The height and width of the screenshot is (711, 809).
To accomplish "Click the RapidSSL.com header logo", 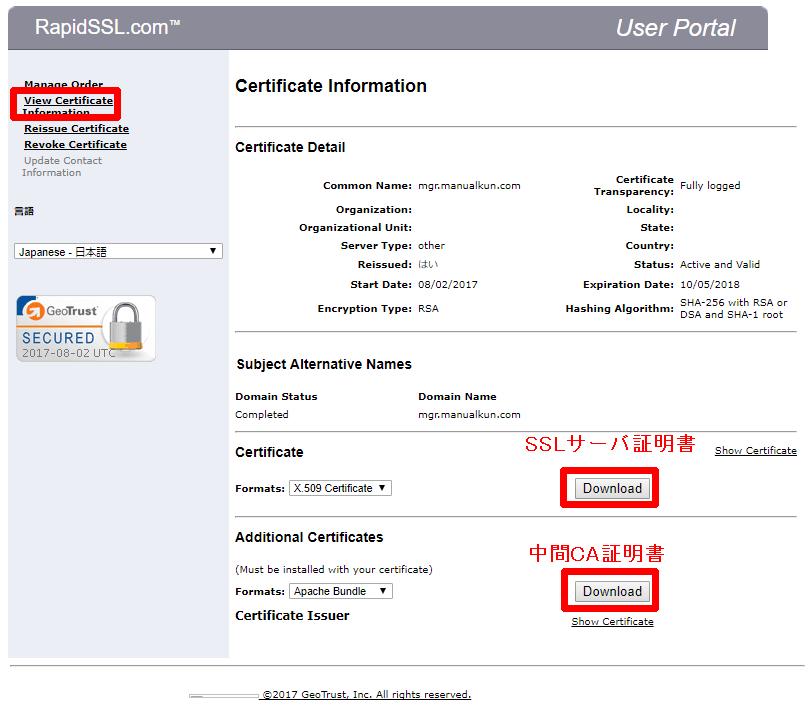I will coord(107,27).
